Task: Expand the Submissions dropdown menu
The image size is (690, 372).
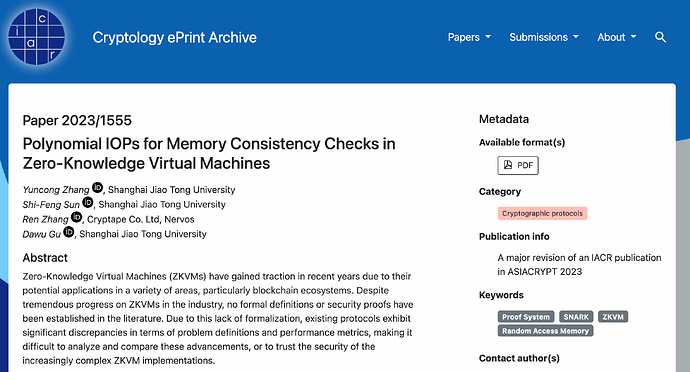Action: click(x=544, y=37)
